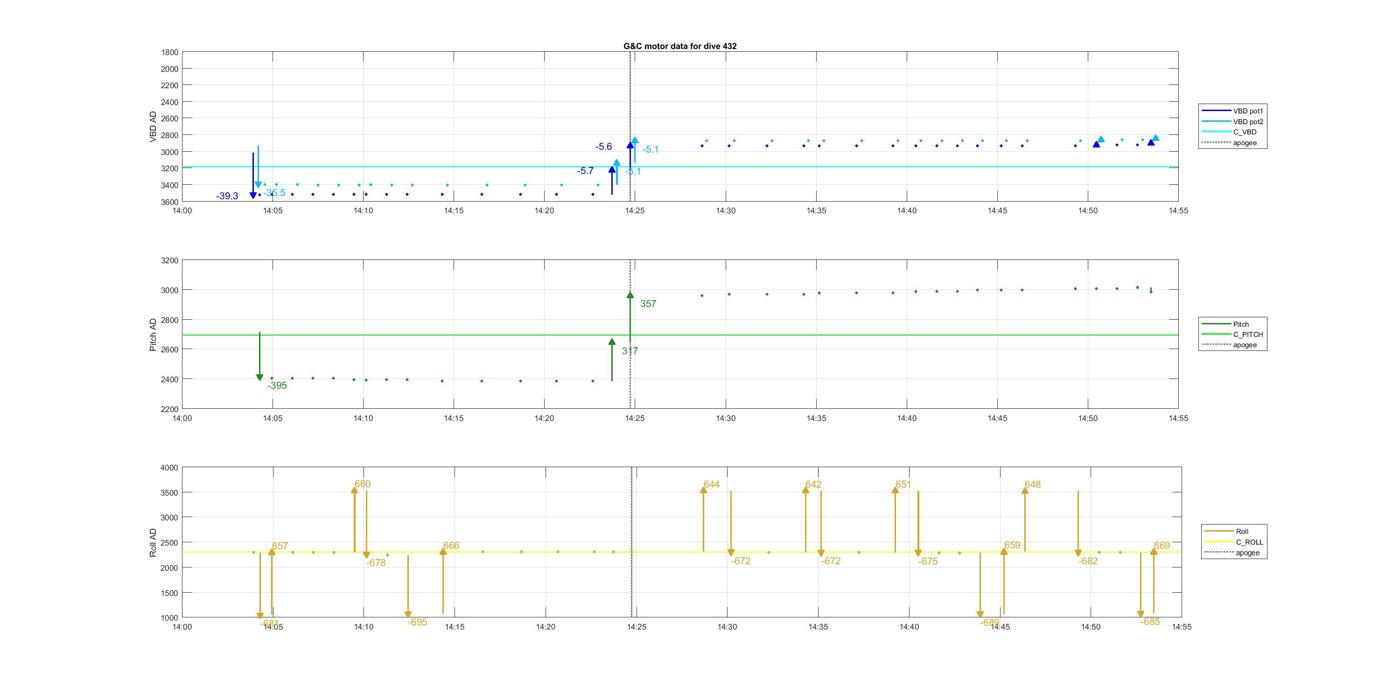Click the 657 roll data label
Viewport: 1400px width, 693px height.
280,547
